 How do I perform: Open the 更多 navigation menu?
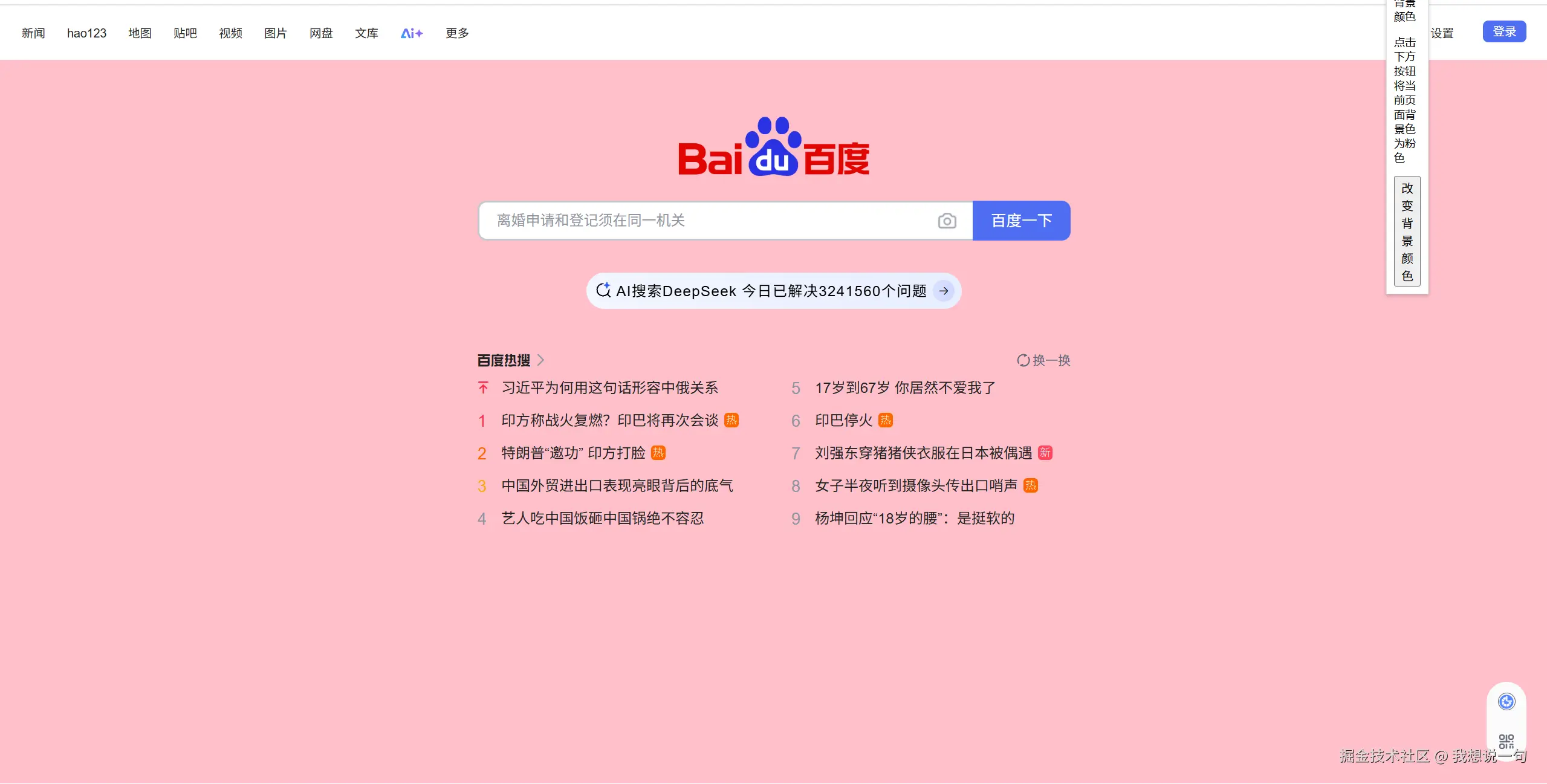click(457, 33)
